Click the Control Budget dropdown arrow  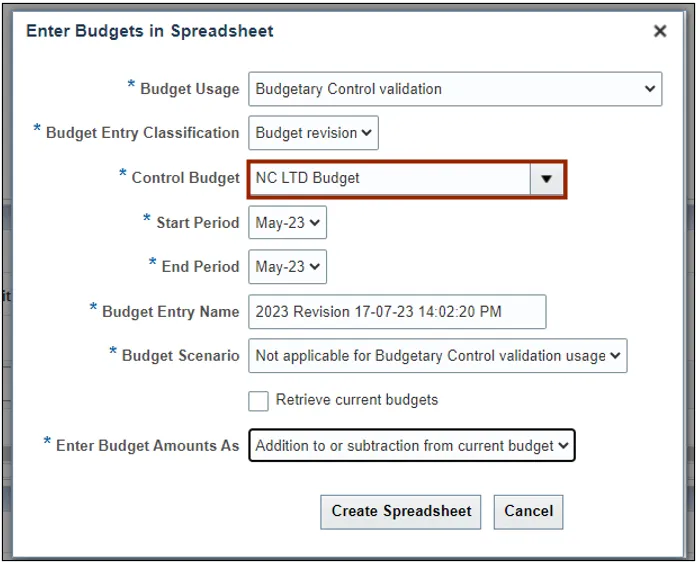(546, 178)
